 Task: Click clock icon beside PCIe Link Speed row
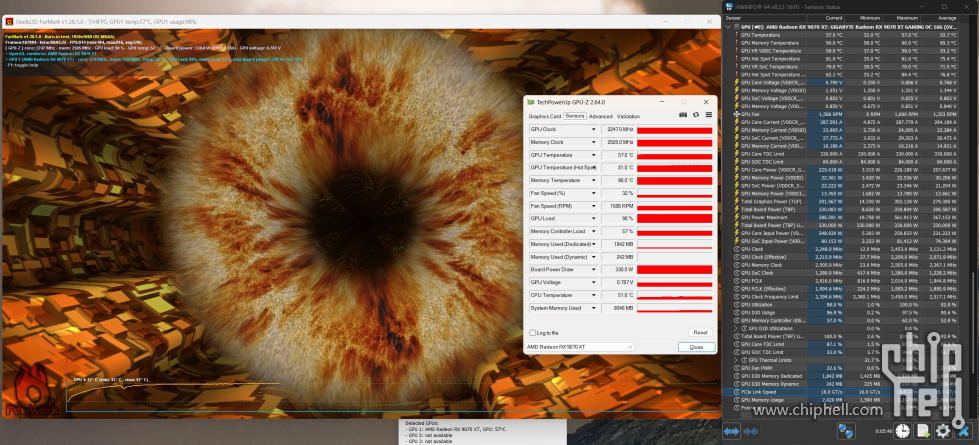click(x=737, y=392)
